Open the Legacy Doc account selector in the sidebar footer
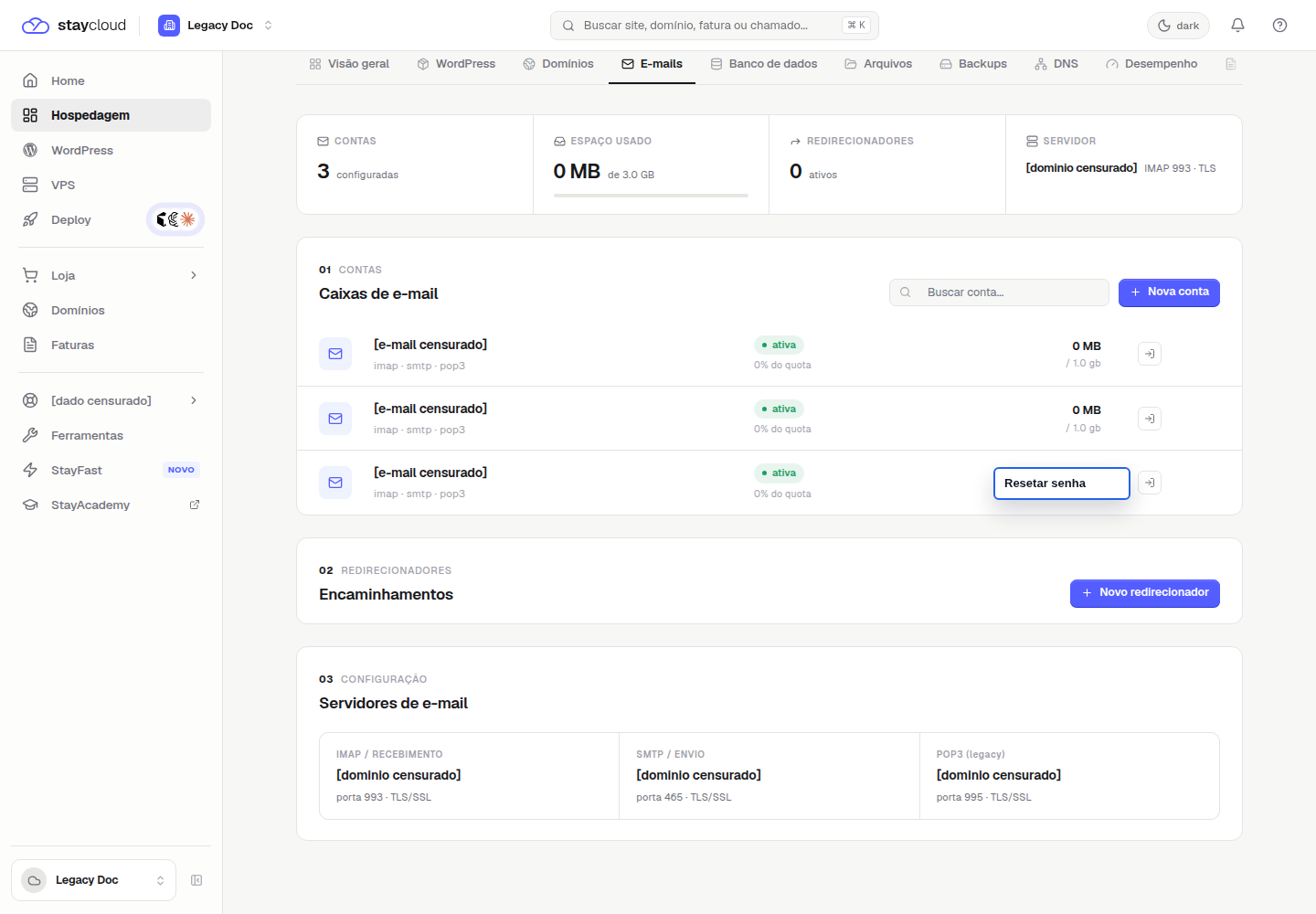 coord(93,880)
